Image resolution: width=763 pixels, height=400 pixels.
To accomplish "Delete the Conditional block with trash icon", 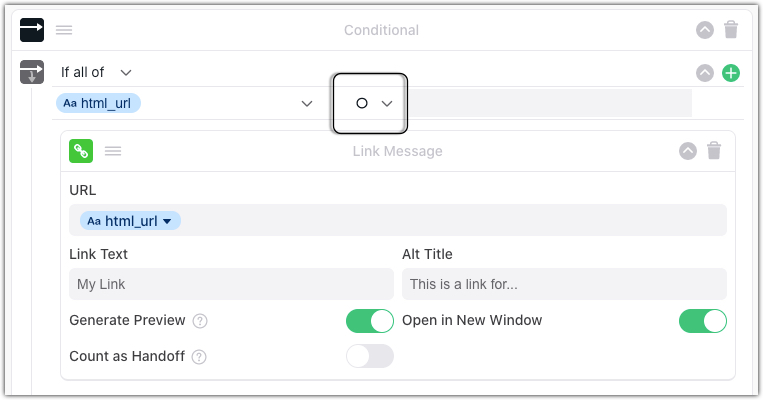I will [731, 30].
